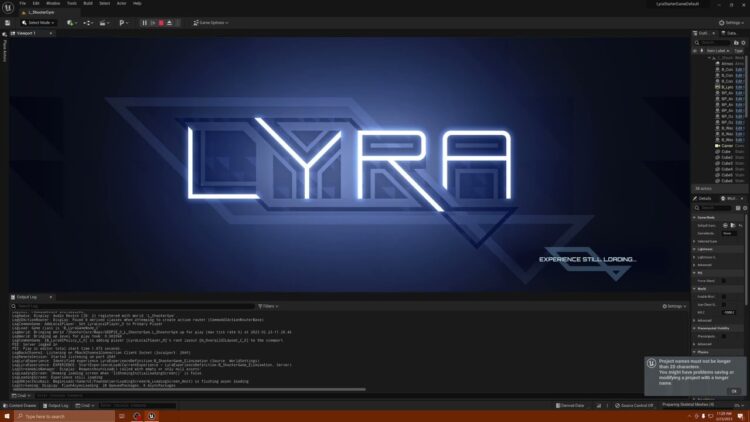
Task: Open Details panel settings gear icon
Action: (745, 208)
